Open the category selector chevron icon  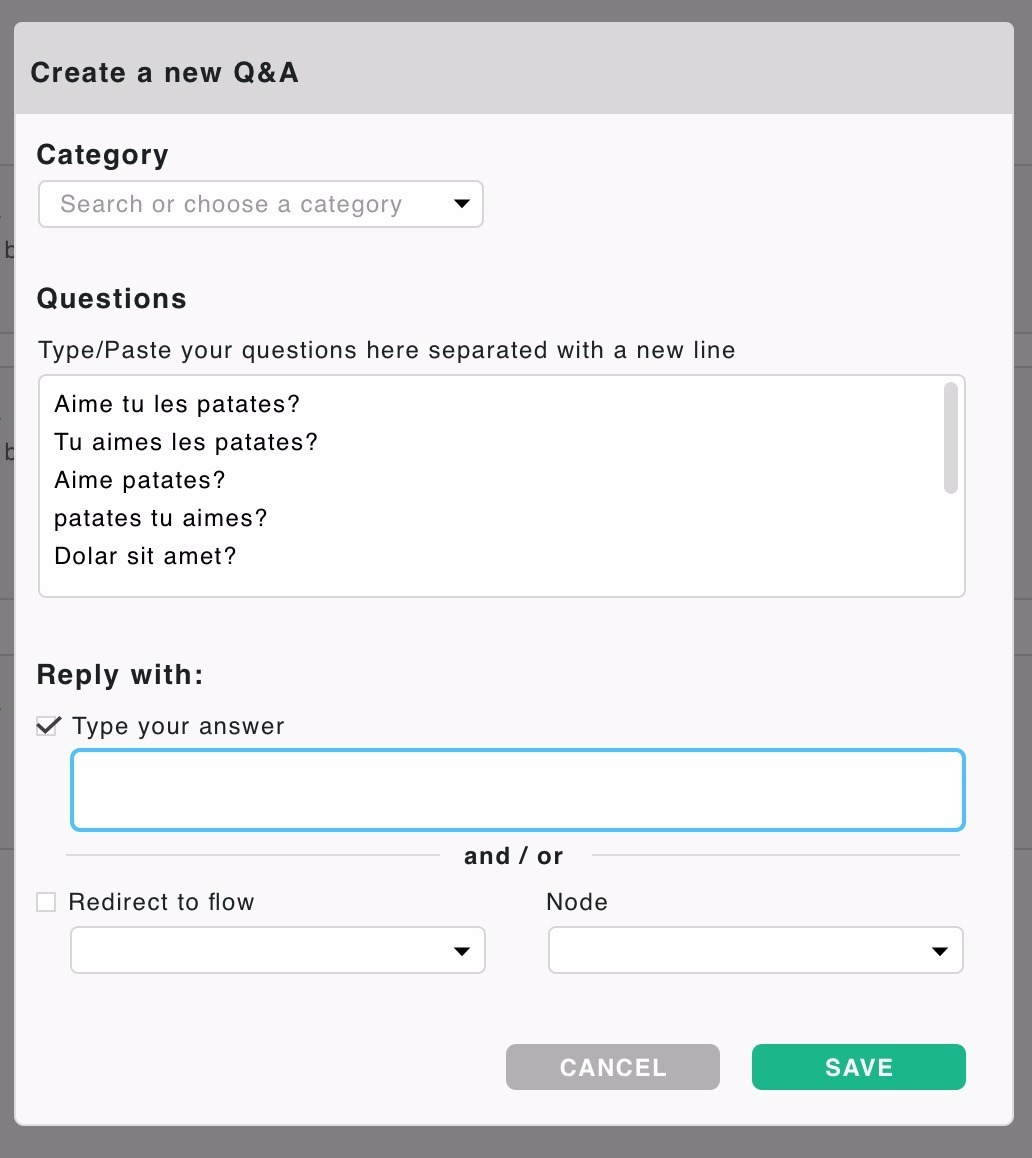[x=461, y=203]
